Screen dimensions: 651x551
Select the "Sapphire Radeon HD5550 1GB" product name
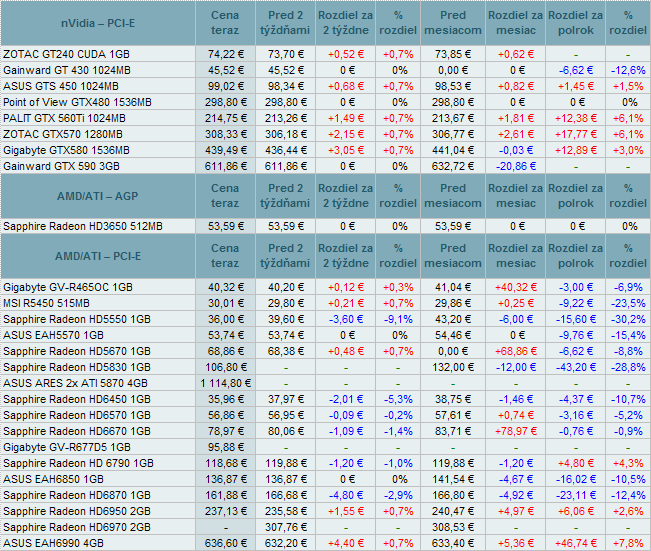click(x=77, y=319)
